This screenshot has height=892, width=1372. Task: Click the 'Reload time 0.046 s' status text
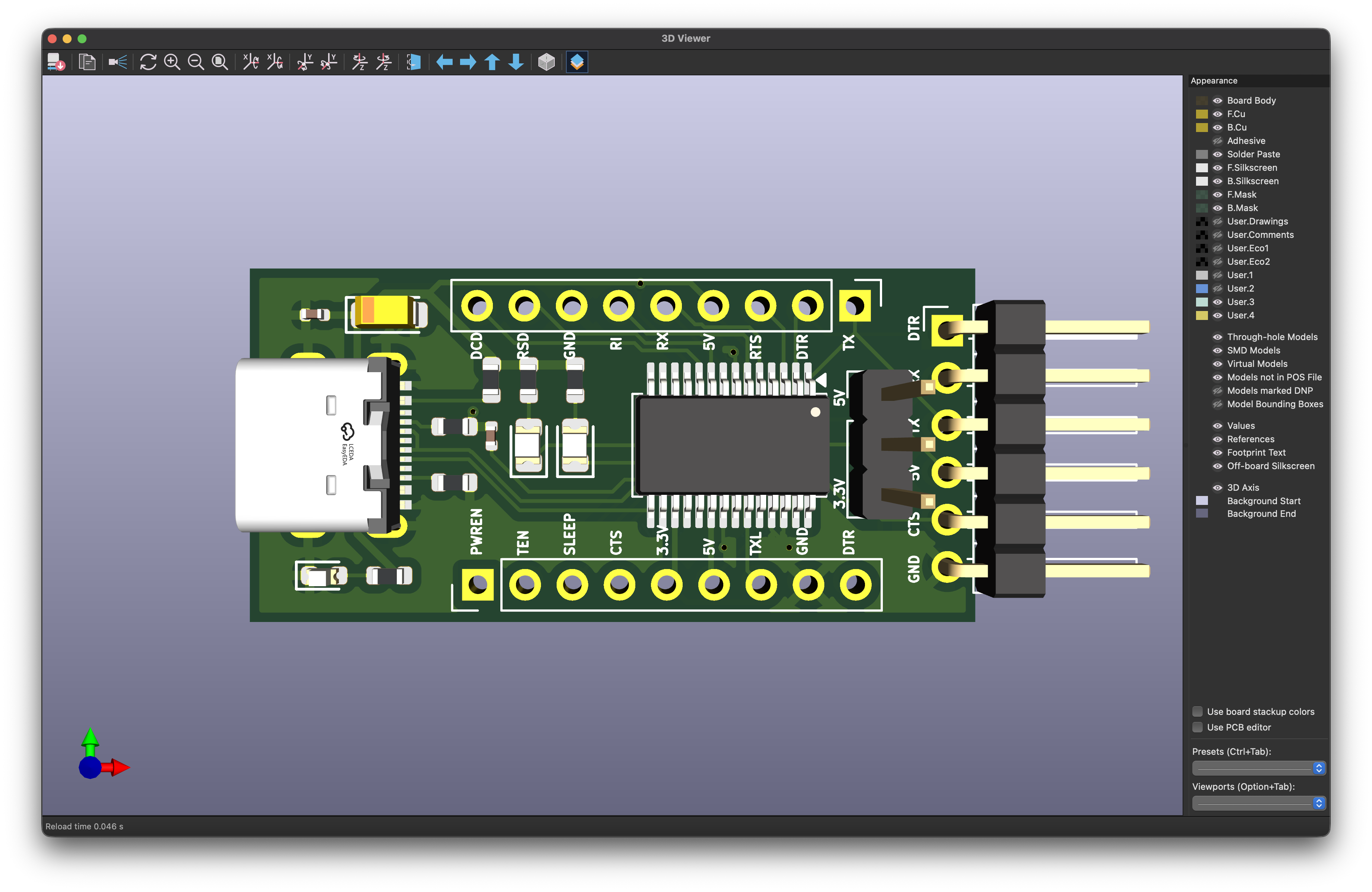click(x=84, y=826)
